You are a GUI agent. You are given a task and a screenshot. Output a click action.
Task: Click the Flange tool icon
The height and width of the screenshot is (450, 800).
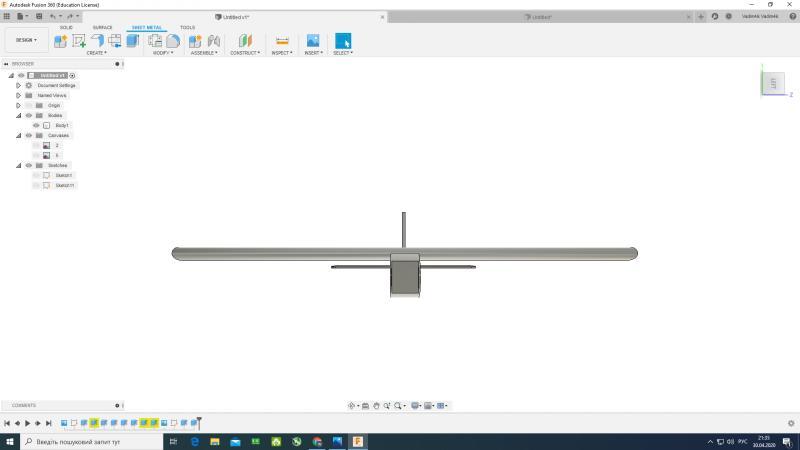[97, 40]
